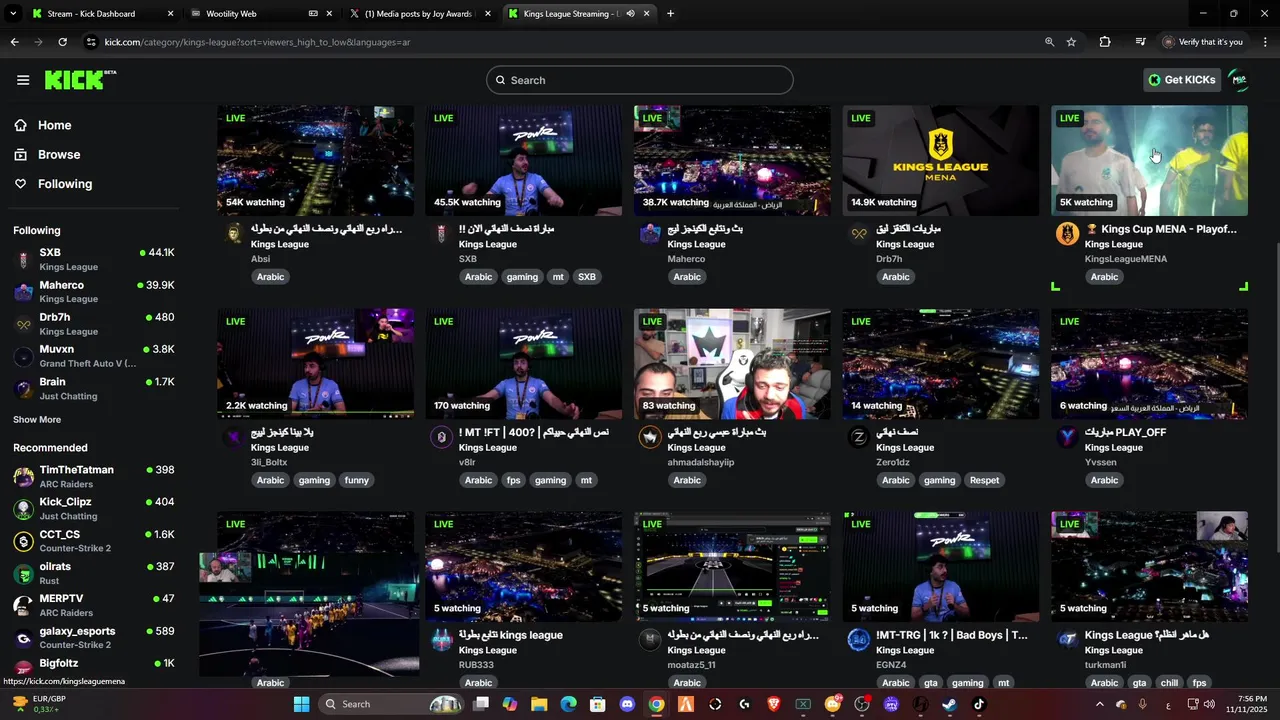This screenshot has height=720, width=1280.
Task: Open Windows Start menu
Action: coord(301,704)
